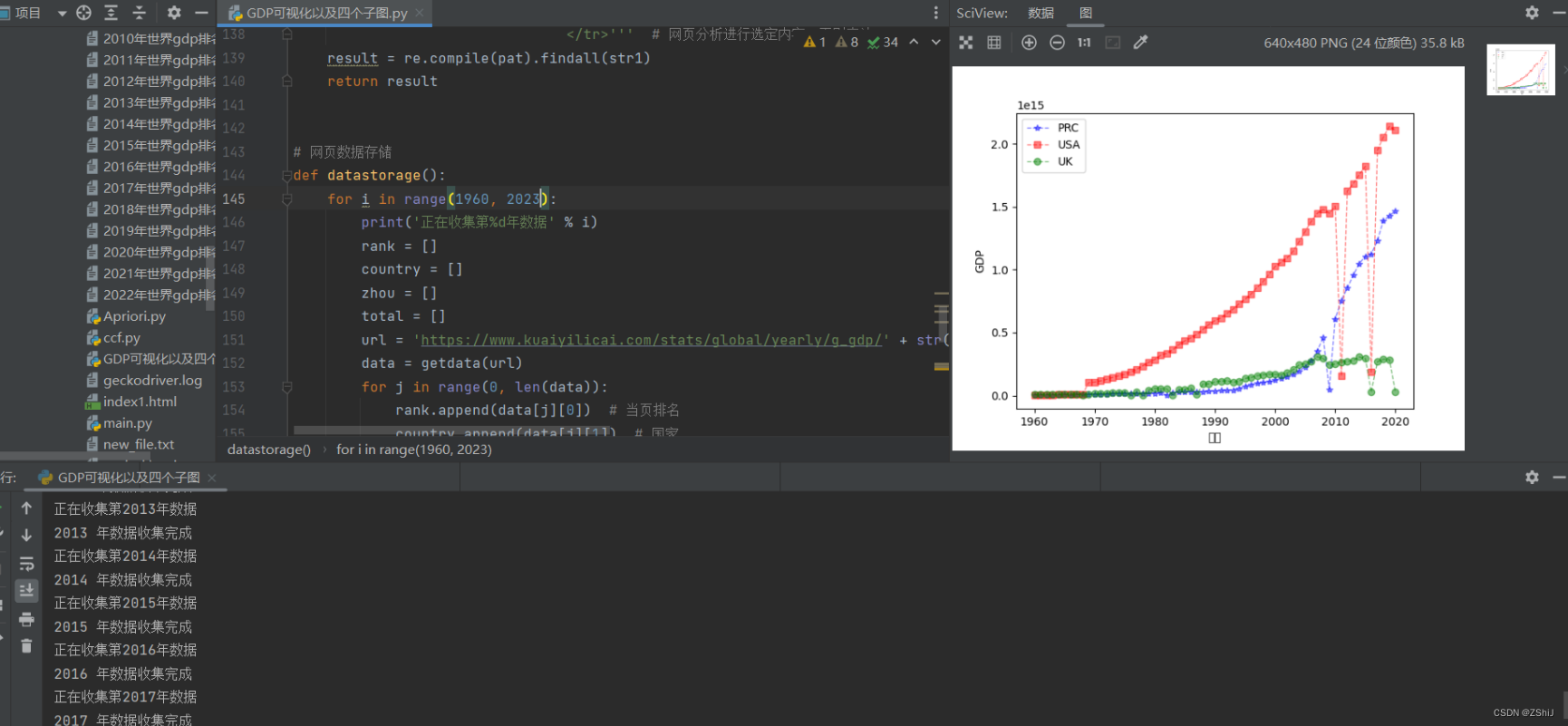1568x726 pixels.
Task: Select the 2016年世界gdp file in project tree
Action: (150, 166)
